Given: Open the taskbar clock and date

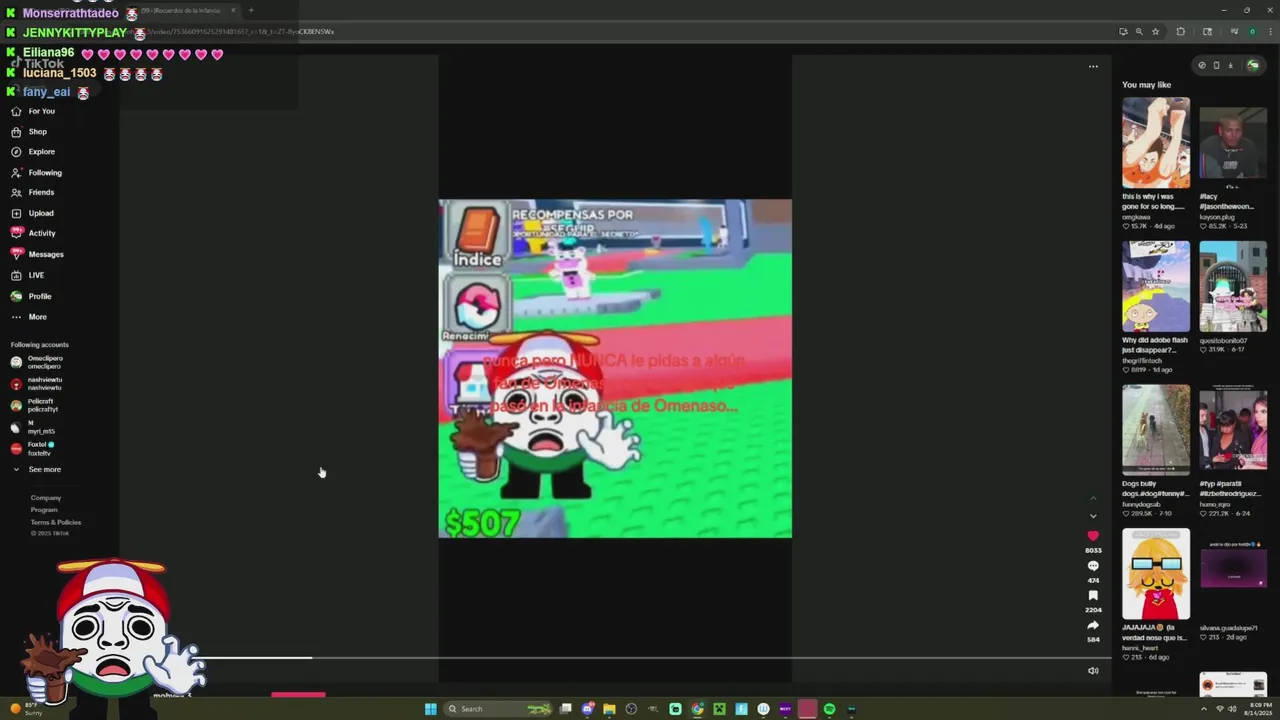Looking at the screenshot, I should 1257,709.
